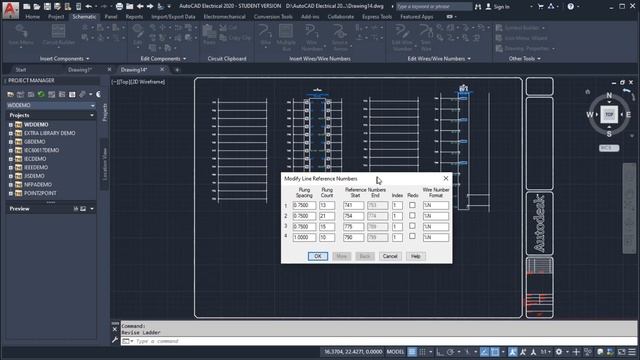
Task: Click the Next project drawing arrow icon
Action: (150, 7)
